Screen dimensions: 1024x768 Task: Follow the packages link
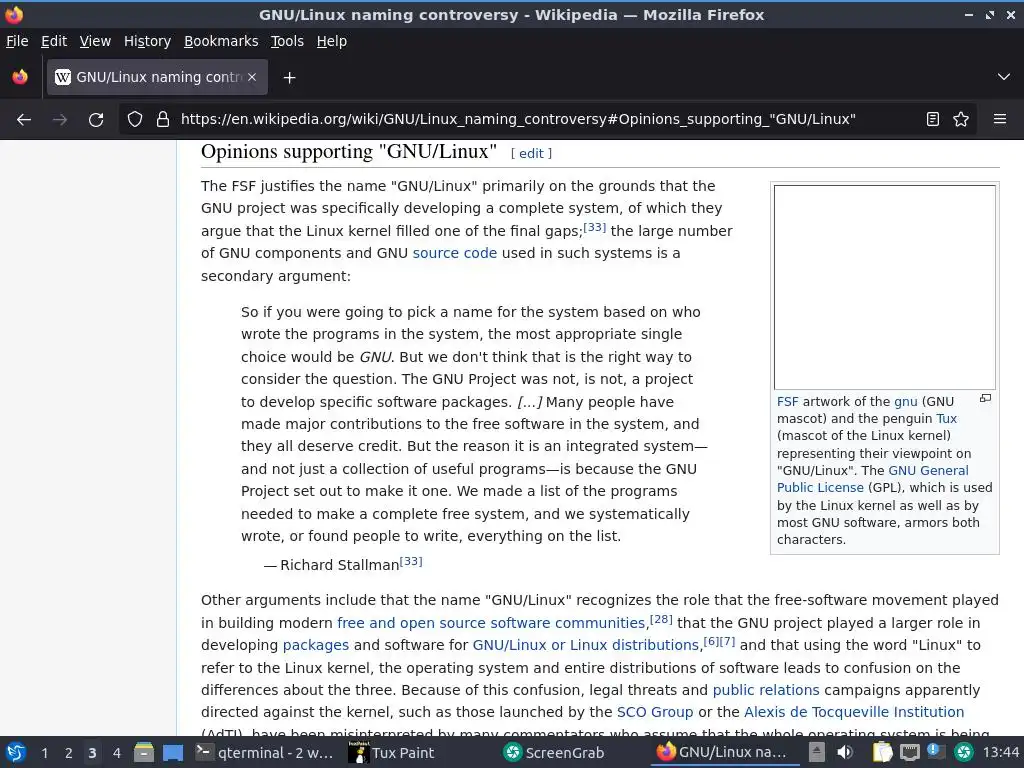tap(315, 645)
